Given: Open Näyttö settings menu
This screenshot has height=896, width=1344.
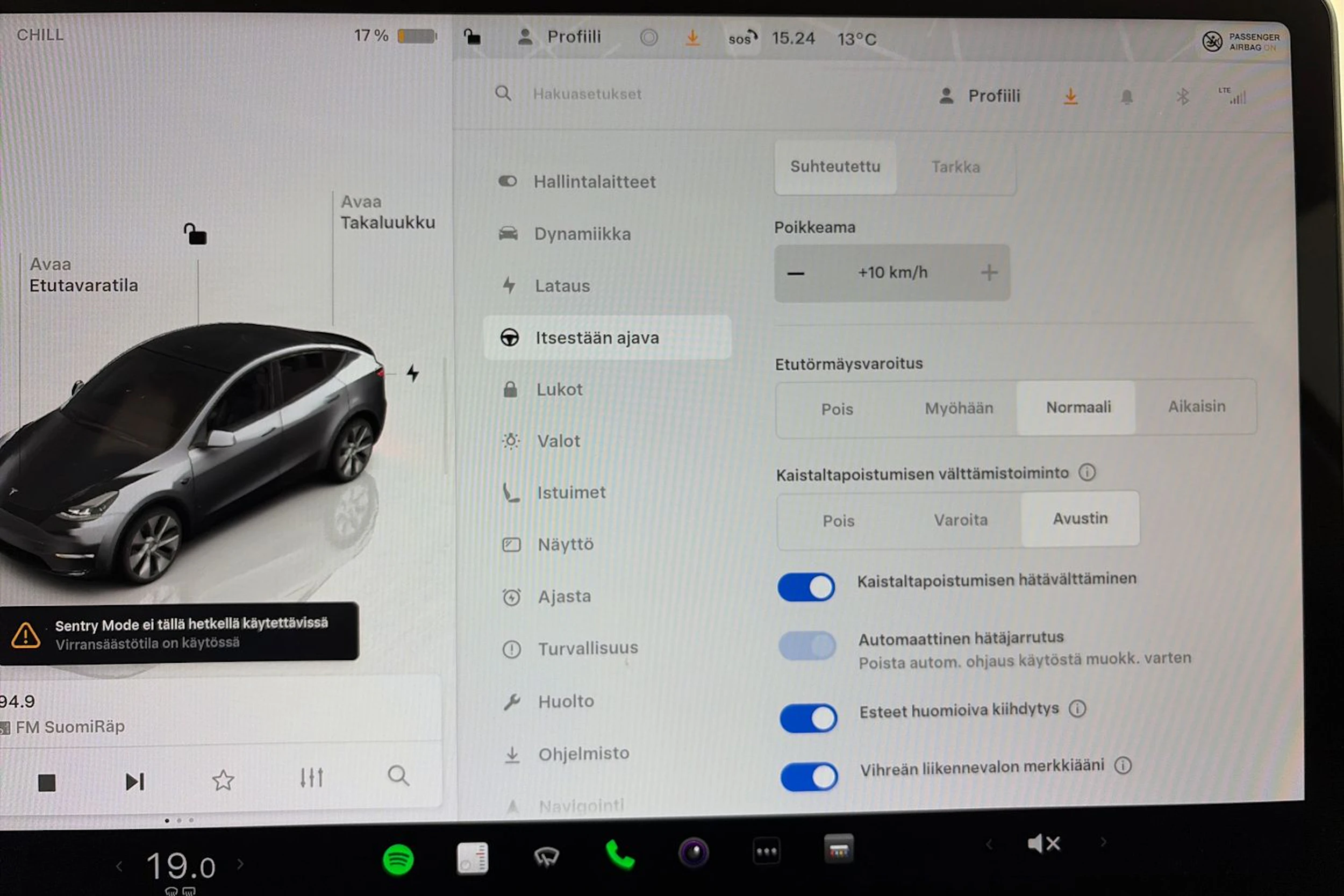Looking at the screenshot, I should point(607,544).
